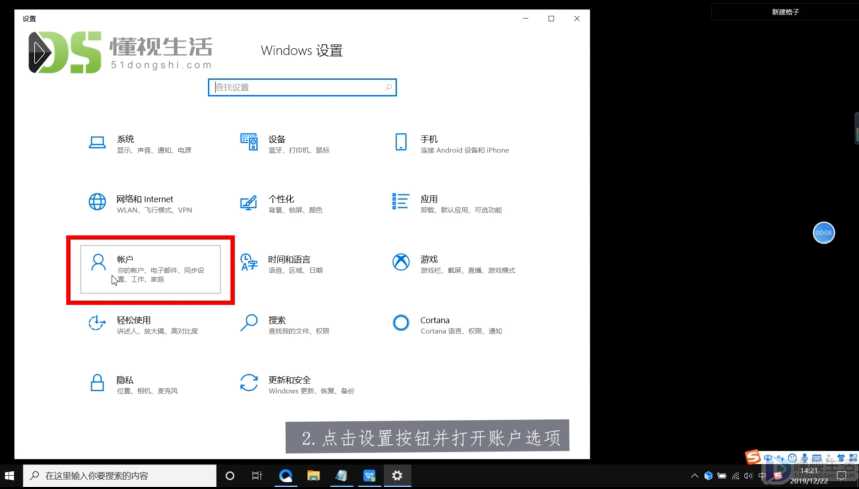
Task: Click the floating blue circle button
Action: tap(823, 233)
